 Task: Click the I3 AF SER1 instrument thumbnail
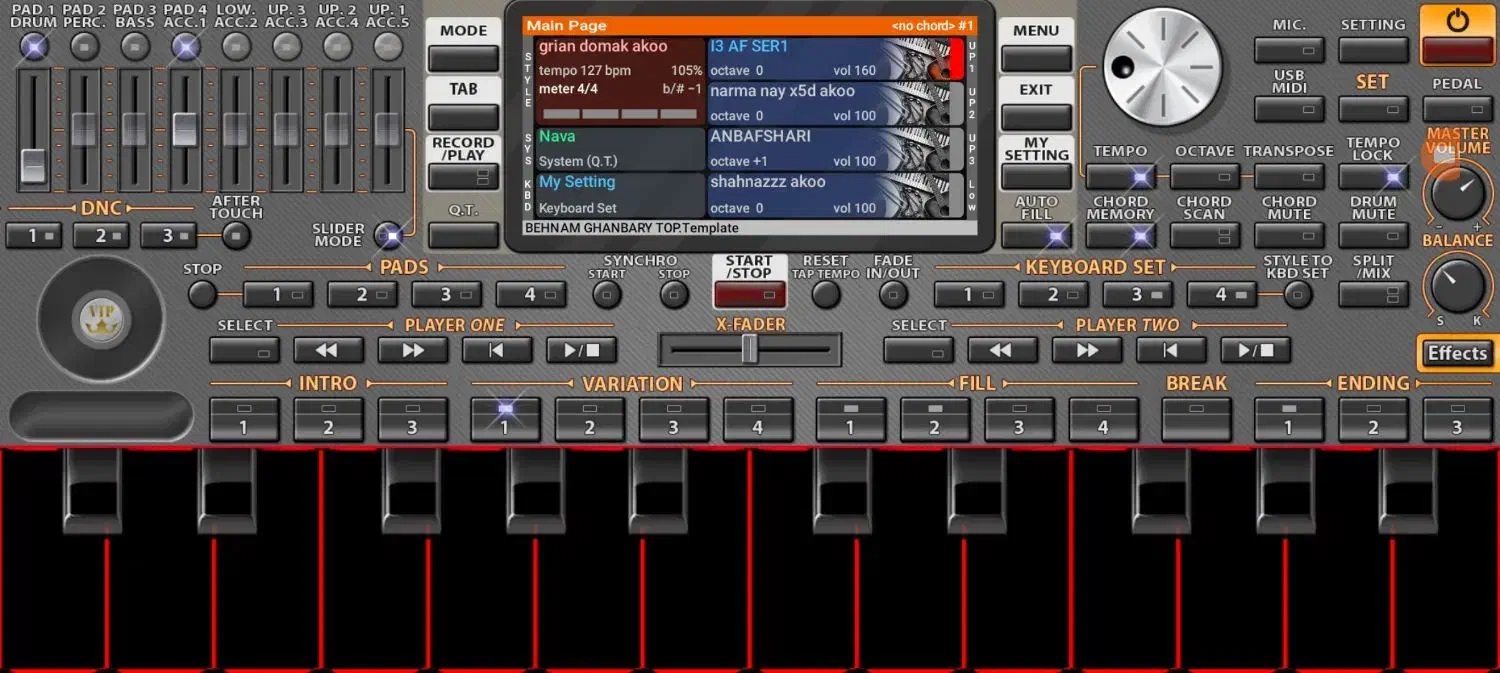(914, 59)
